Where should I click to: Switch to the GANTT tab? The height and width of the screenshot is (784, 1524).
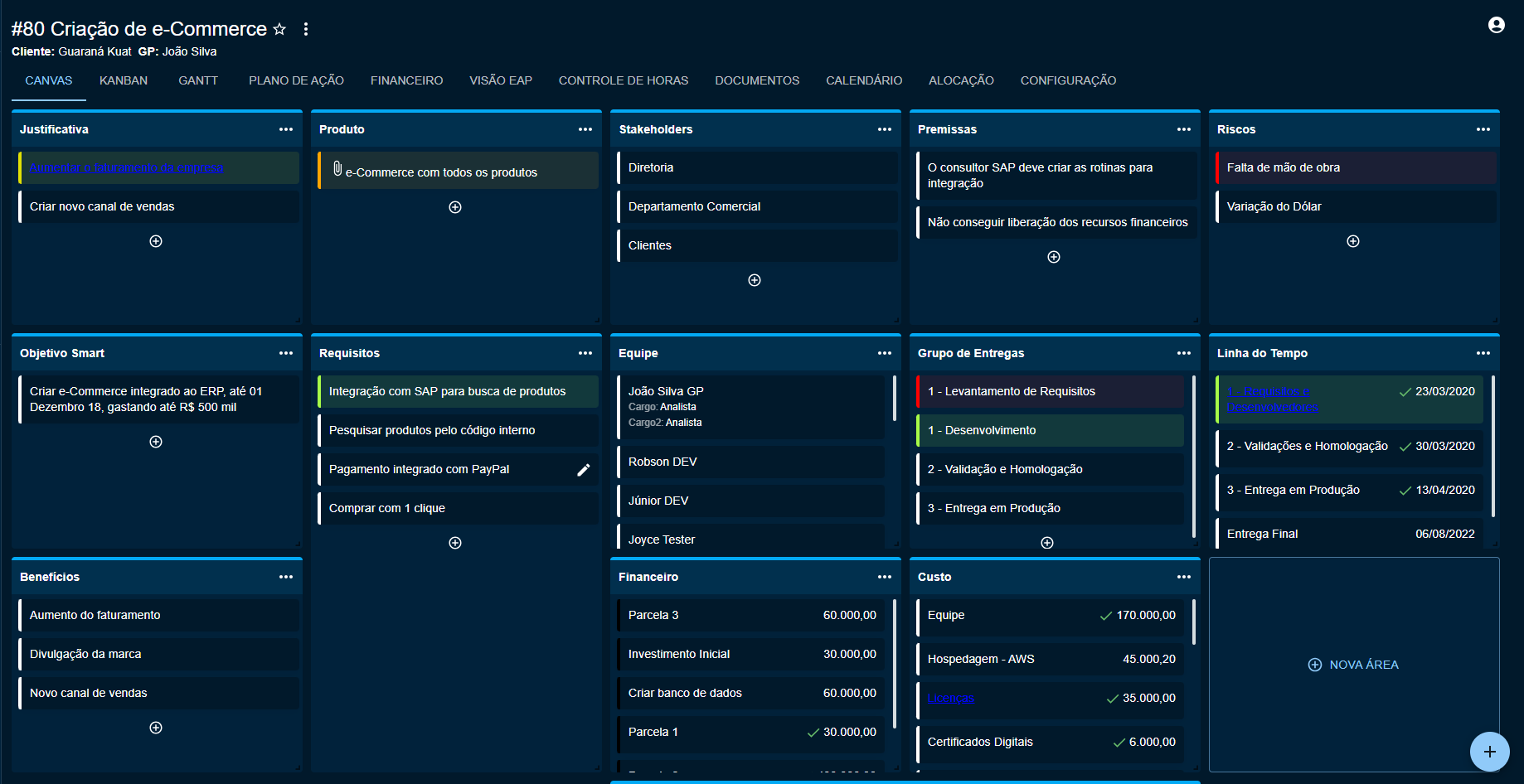click(198, 80)
